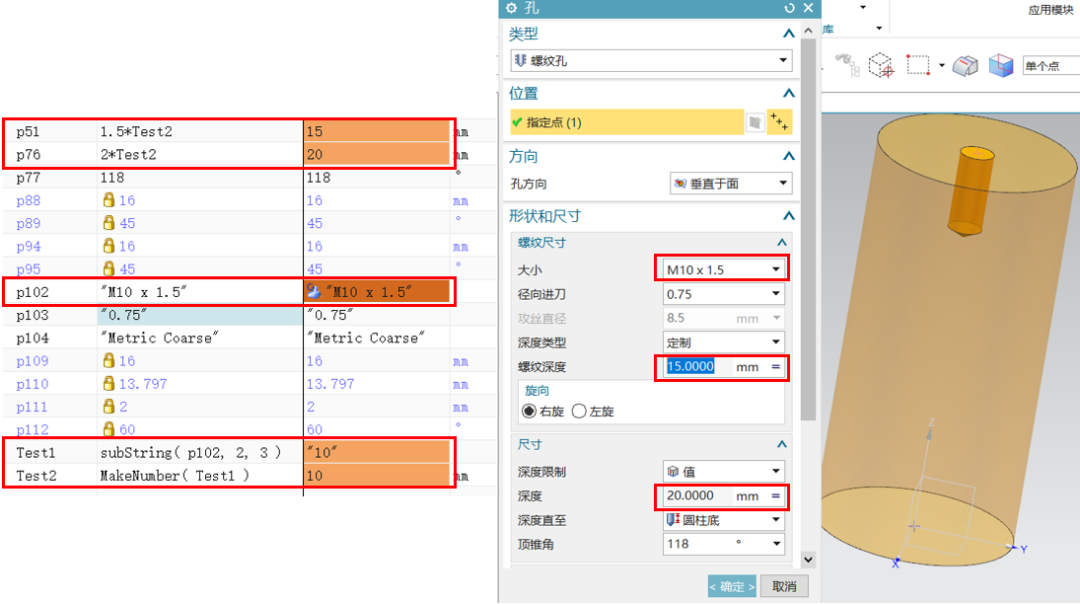This screenshot has width=1080, height=604.
Task: Click the lock icon in row p111
Action: click(108, 406)
